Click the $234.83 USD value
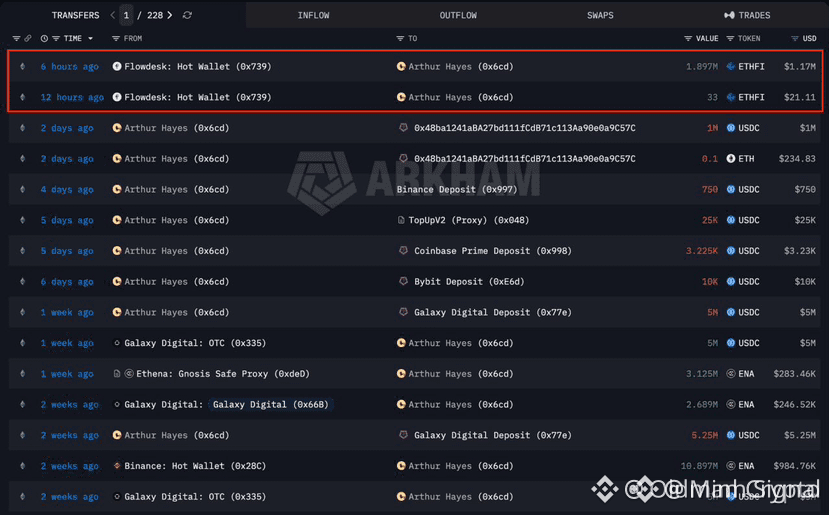This screenshot has height=515, width=829. 797,159
